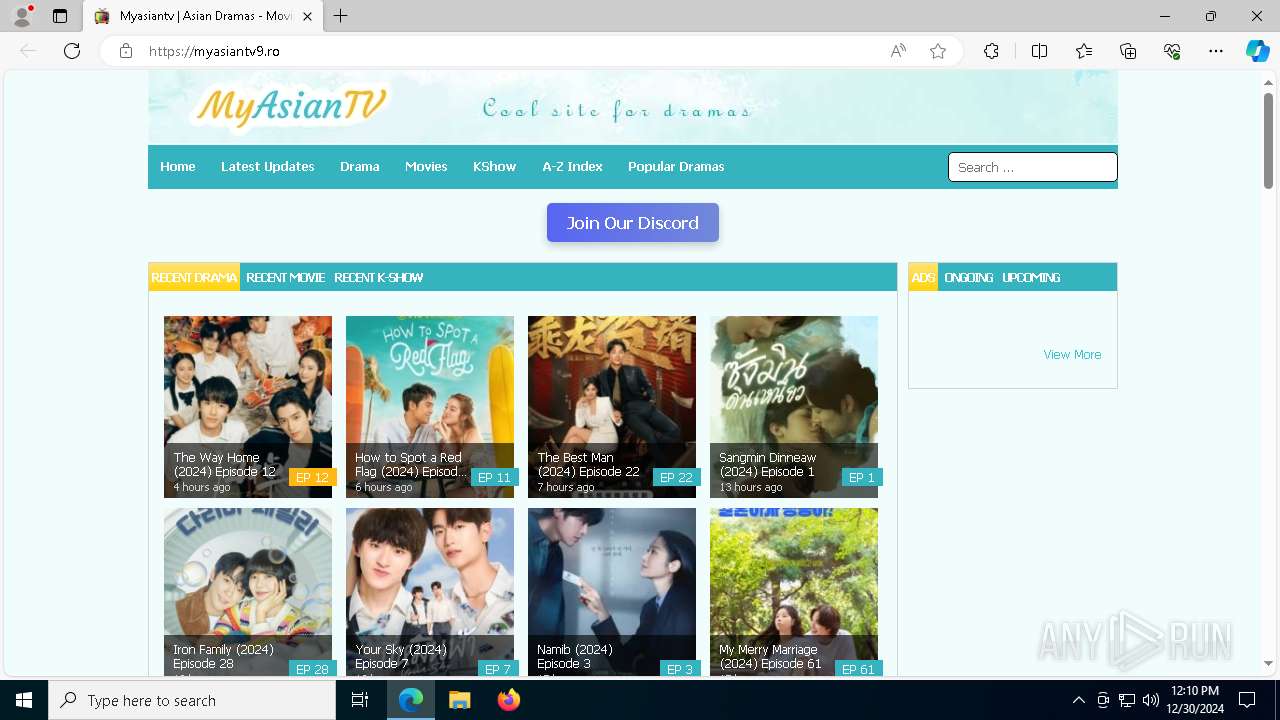Open How to Spot a Red Flag thumbnail
The image size is (1280, 720).
pos(430,407)
